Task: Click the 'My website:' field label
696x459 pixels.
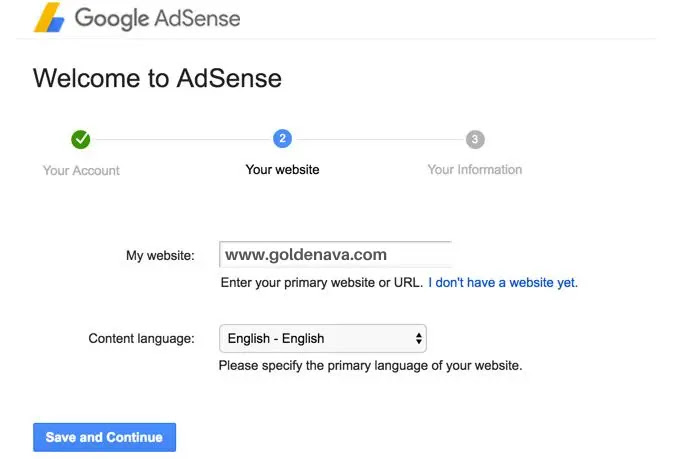Action: pos(160,256)
